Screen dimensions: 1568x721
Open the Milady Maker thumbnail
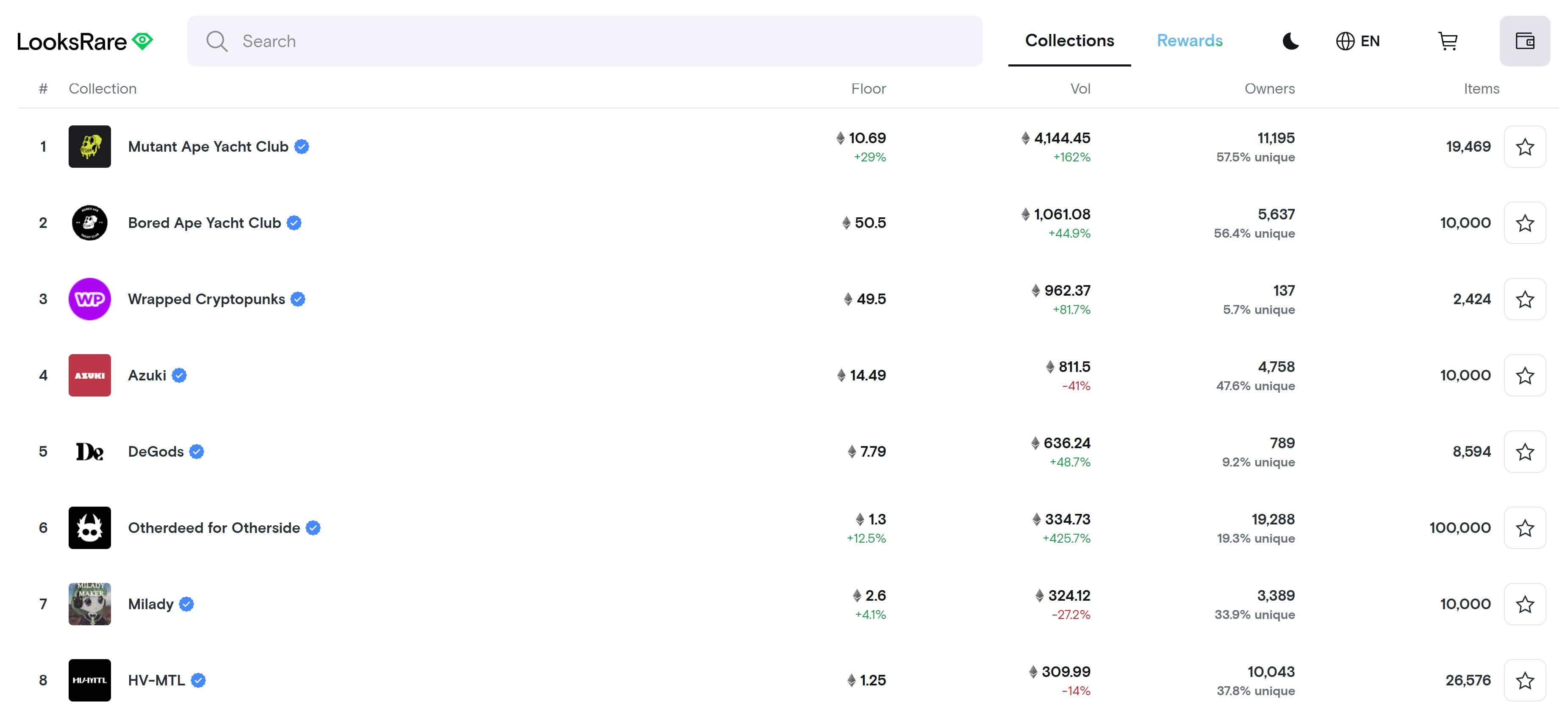click(89, 604)
